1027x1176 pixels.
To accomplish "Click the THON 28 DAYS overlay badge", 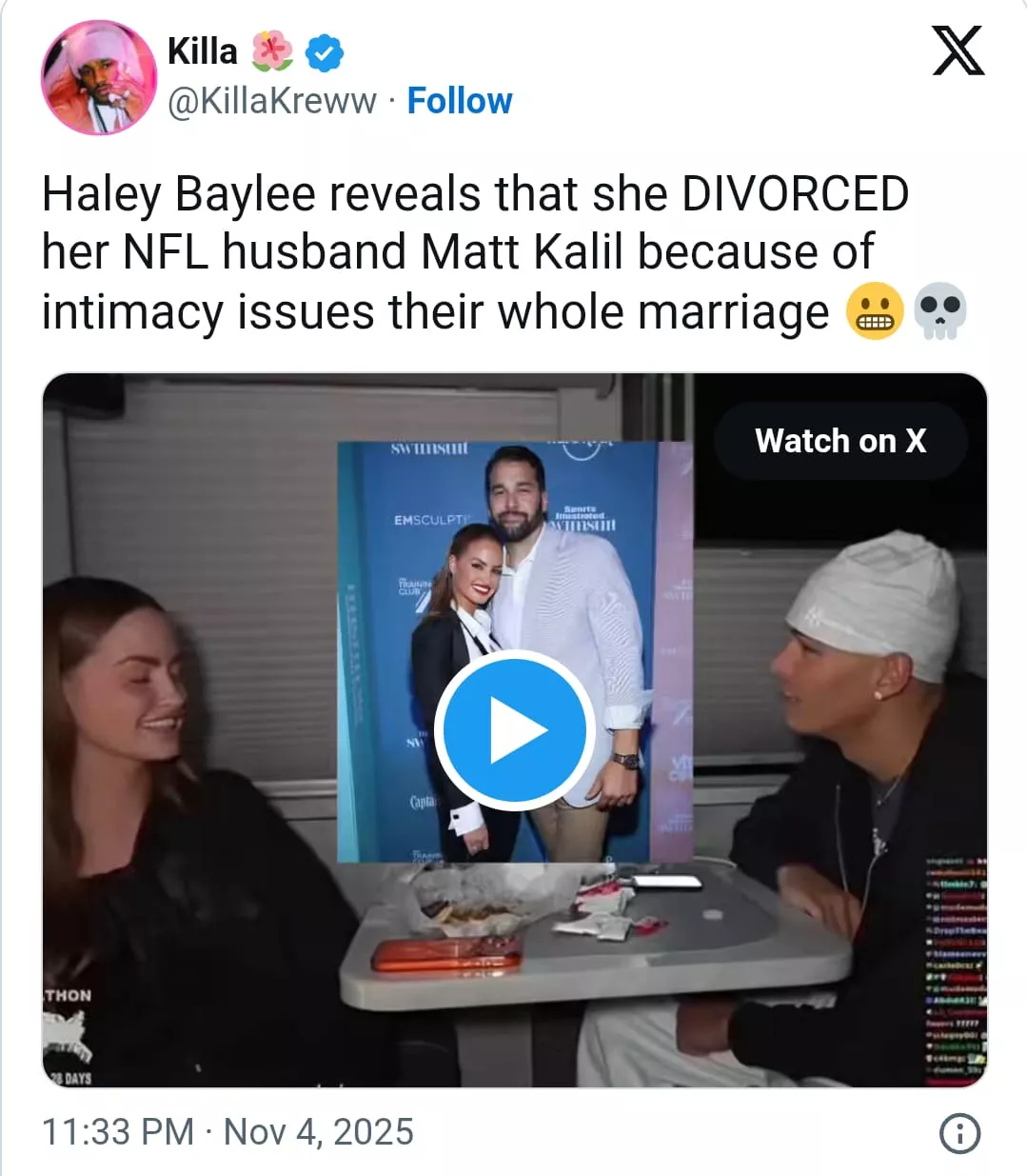I will tap(69, 1036).
